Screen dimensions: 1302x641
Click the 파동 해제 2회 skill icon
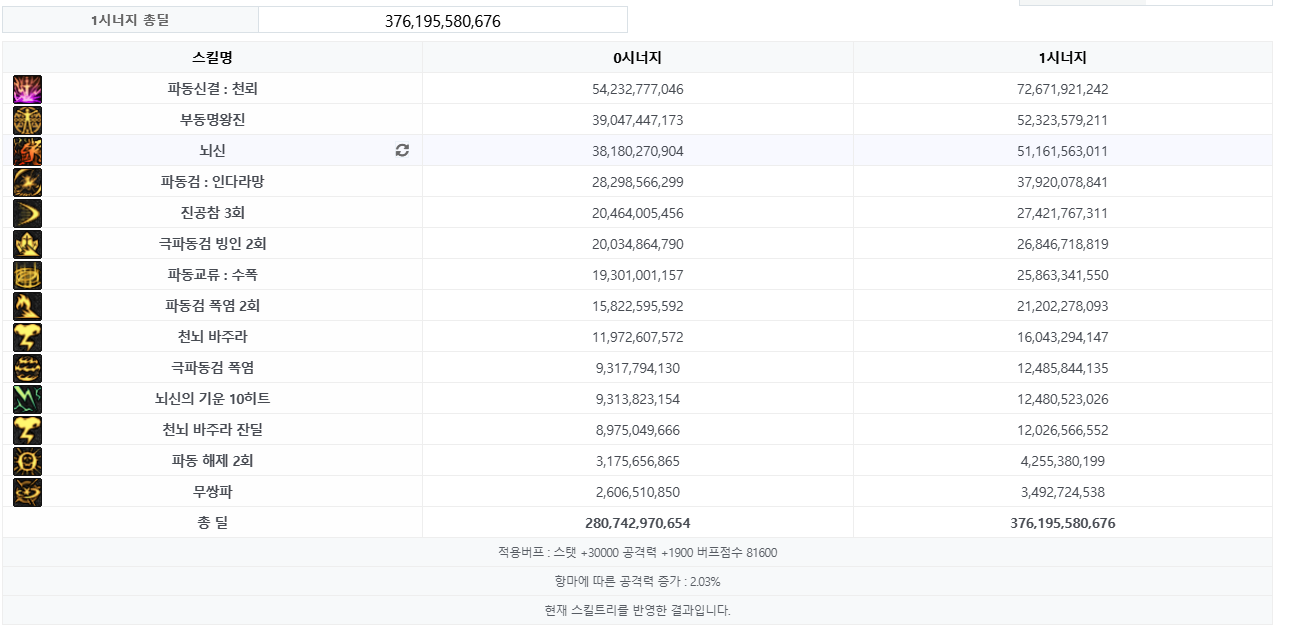[27, 461]
